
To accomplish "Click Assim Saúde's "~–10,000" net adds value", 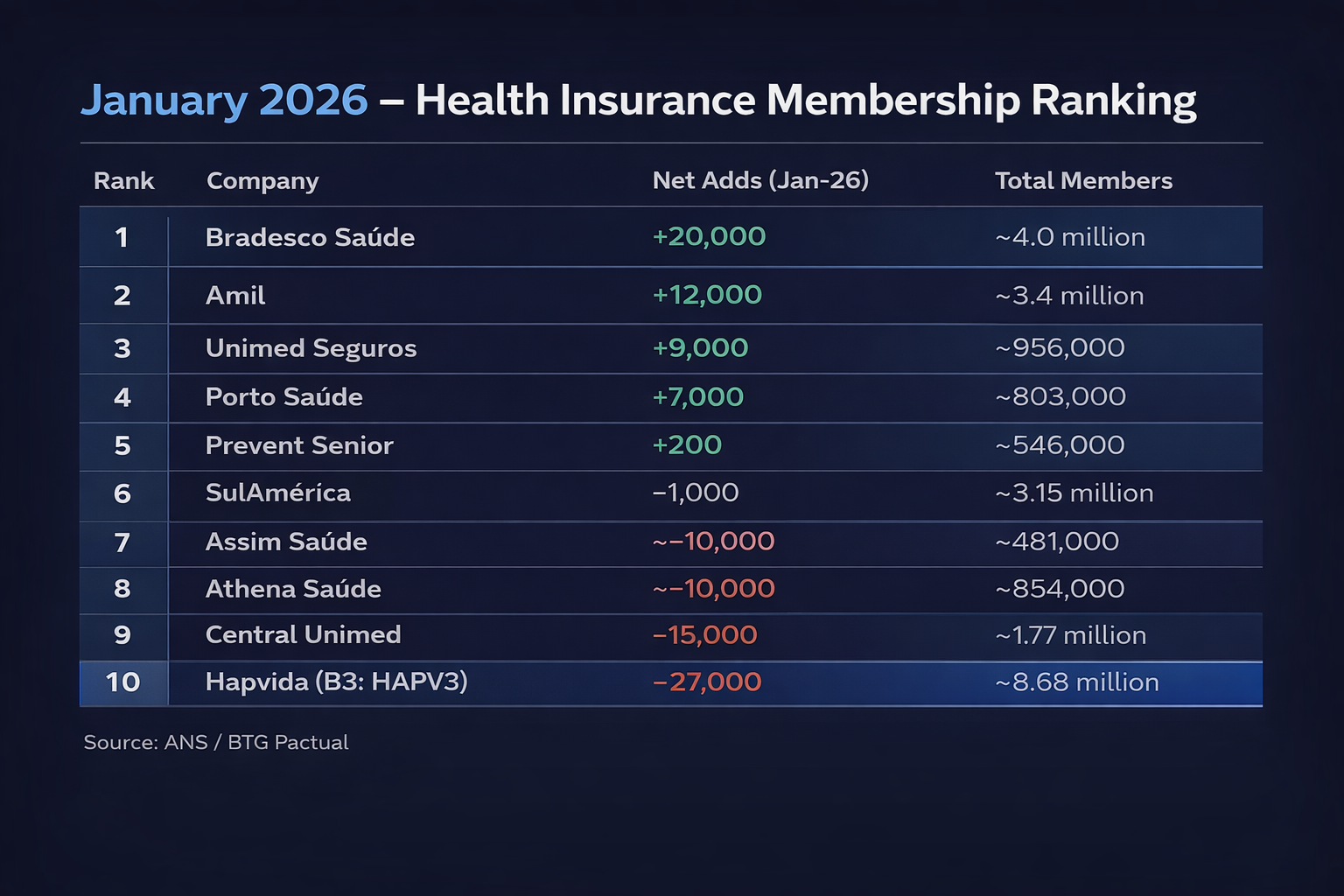I will 713,542.
